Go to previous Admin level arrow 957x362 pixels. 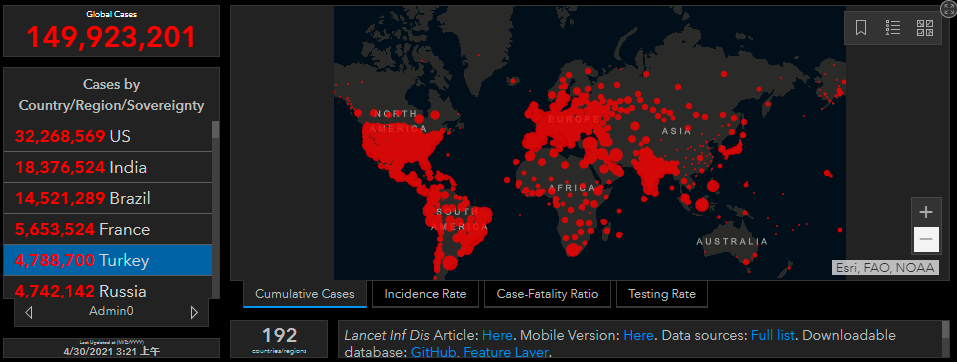[29, 313]
